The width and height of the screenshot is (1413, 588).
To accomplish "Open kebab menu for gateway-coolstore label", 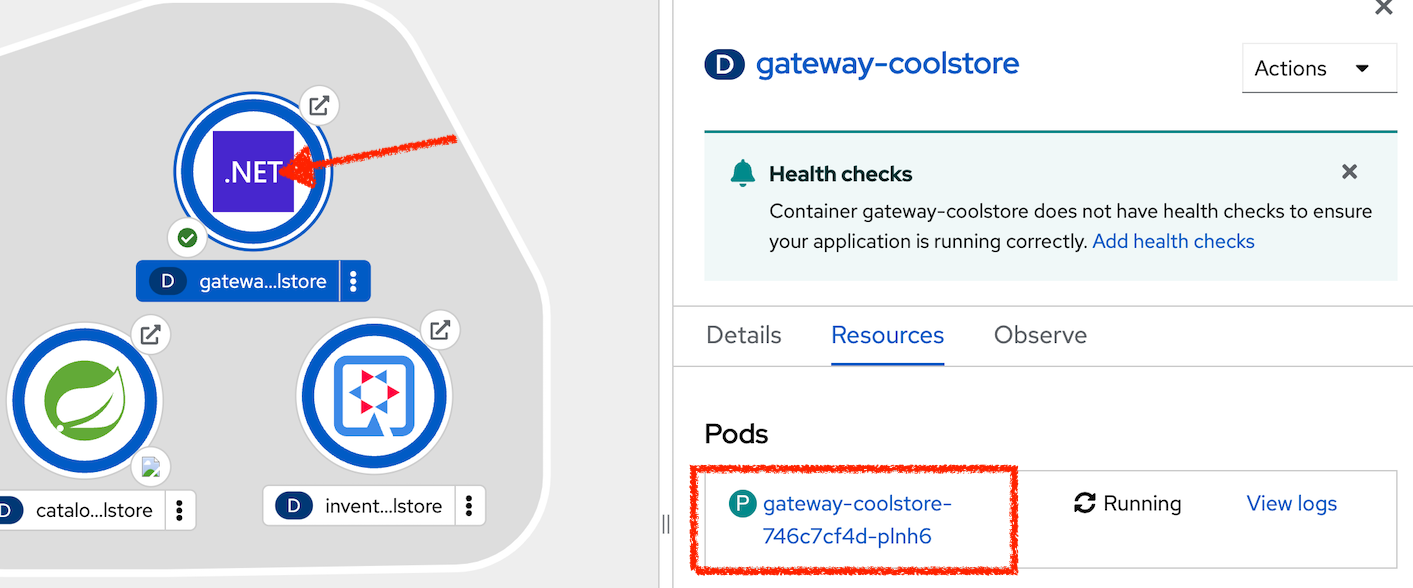I will [x=354, y=281].
